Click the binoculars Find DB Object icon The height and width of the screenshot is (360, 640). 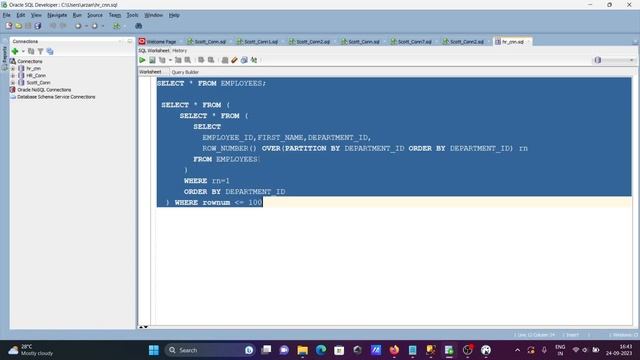tap(139, 26)
